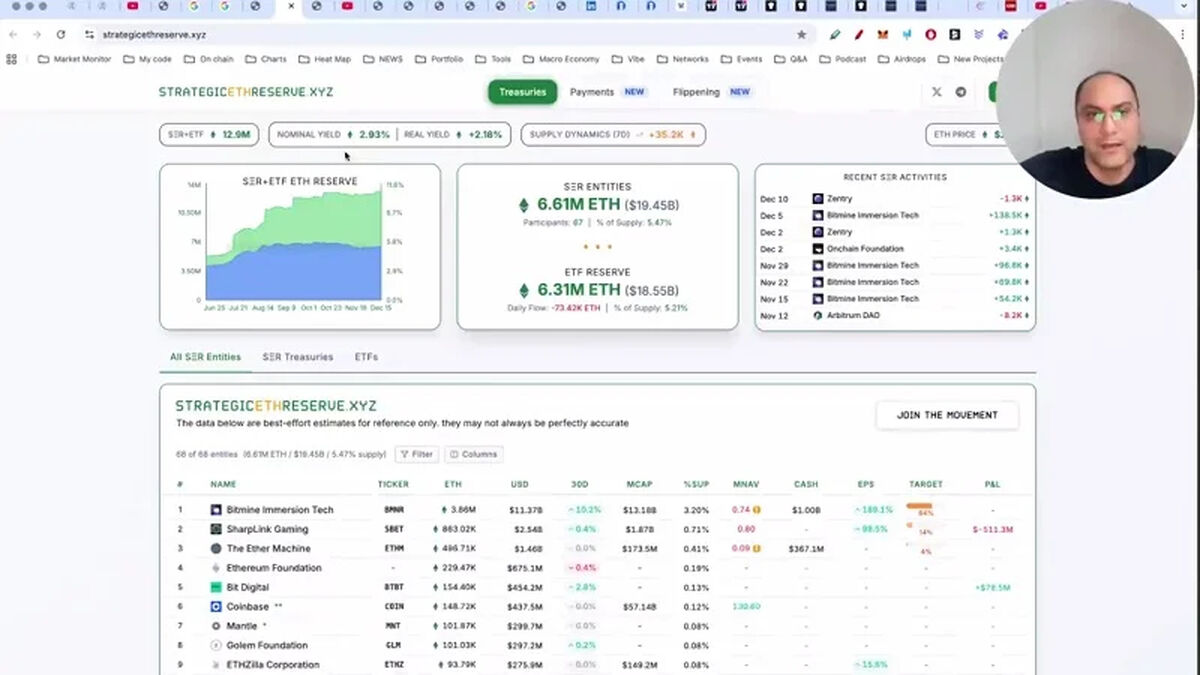Click the Onchain Foundation logo in recent activities
The image size is (1200, 675).
pos(817,248)
